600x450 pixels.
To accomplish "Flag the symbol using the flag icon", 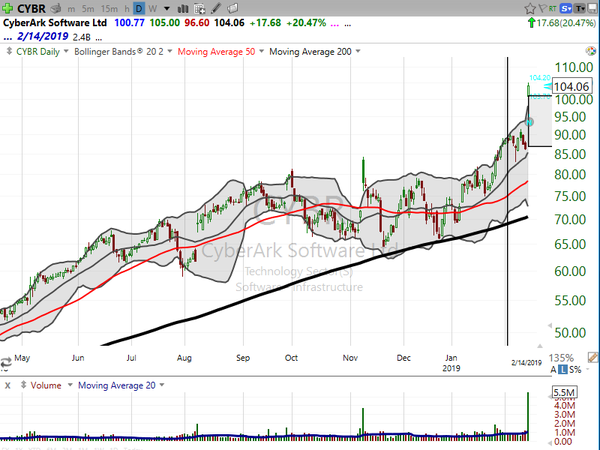I will coord(542,8).
